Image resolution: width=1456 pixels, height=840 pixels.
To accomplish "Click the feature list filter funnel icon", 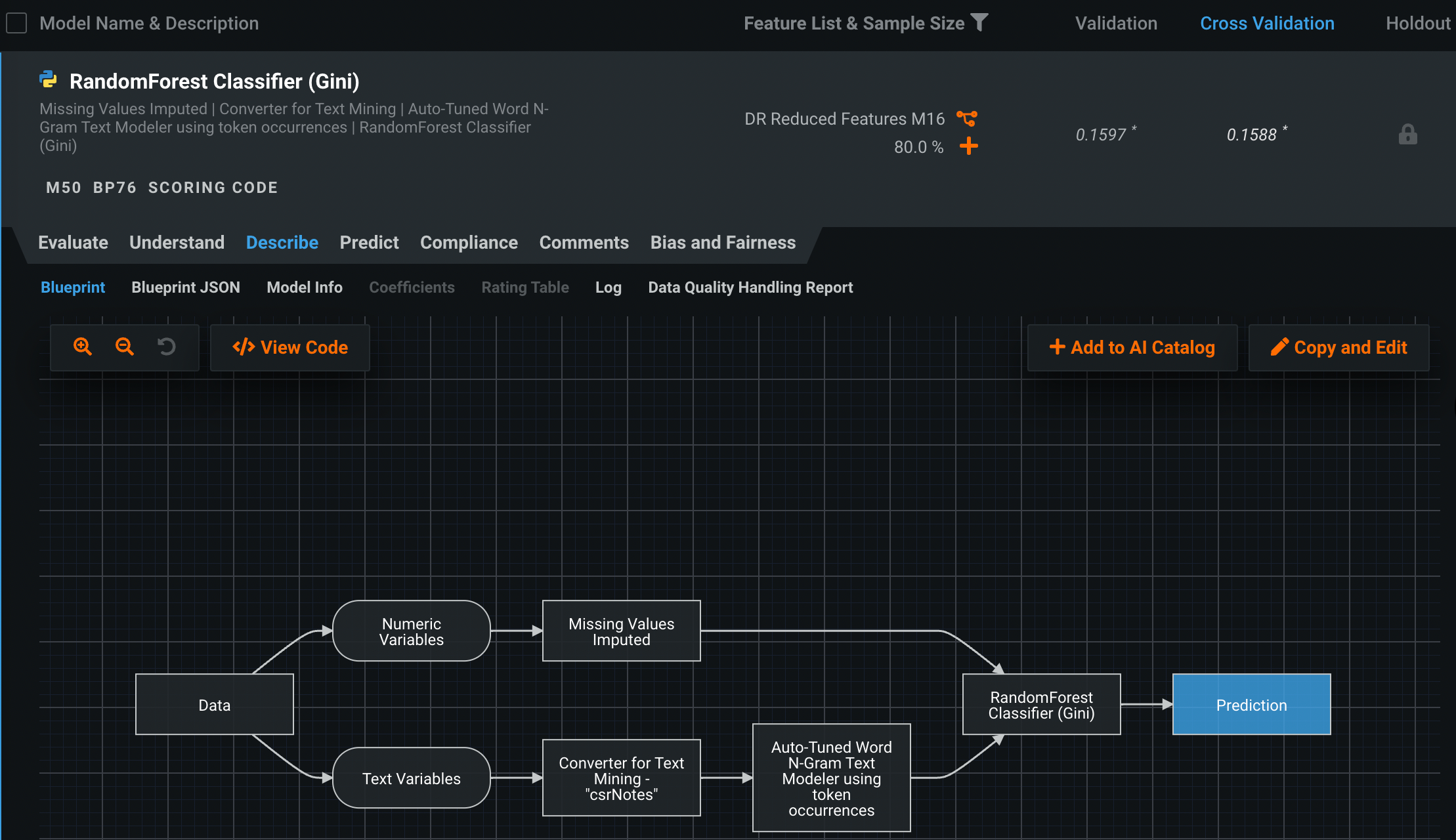I will pos(979,23).
